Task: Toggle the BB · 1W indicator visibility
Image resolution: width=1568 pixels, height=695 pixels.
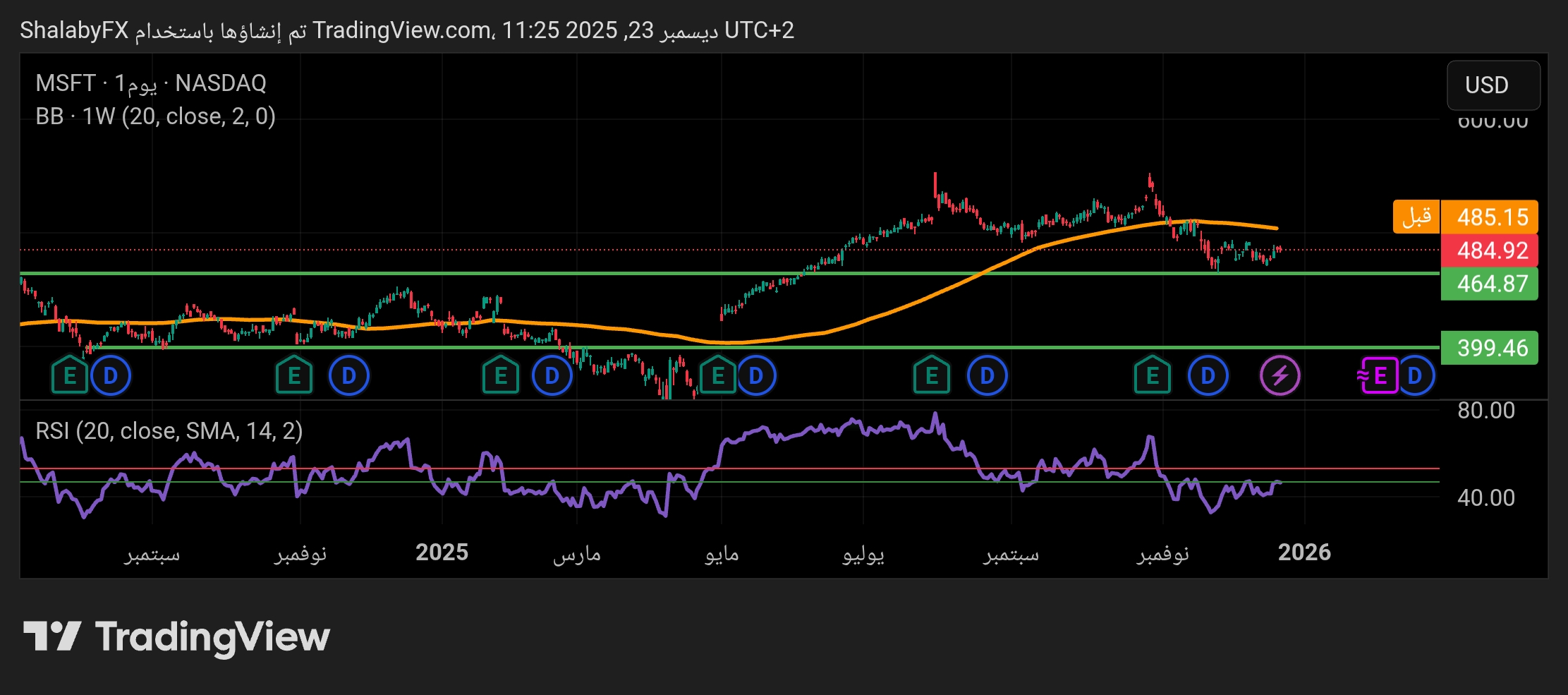Action: (x=155, y=116)
